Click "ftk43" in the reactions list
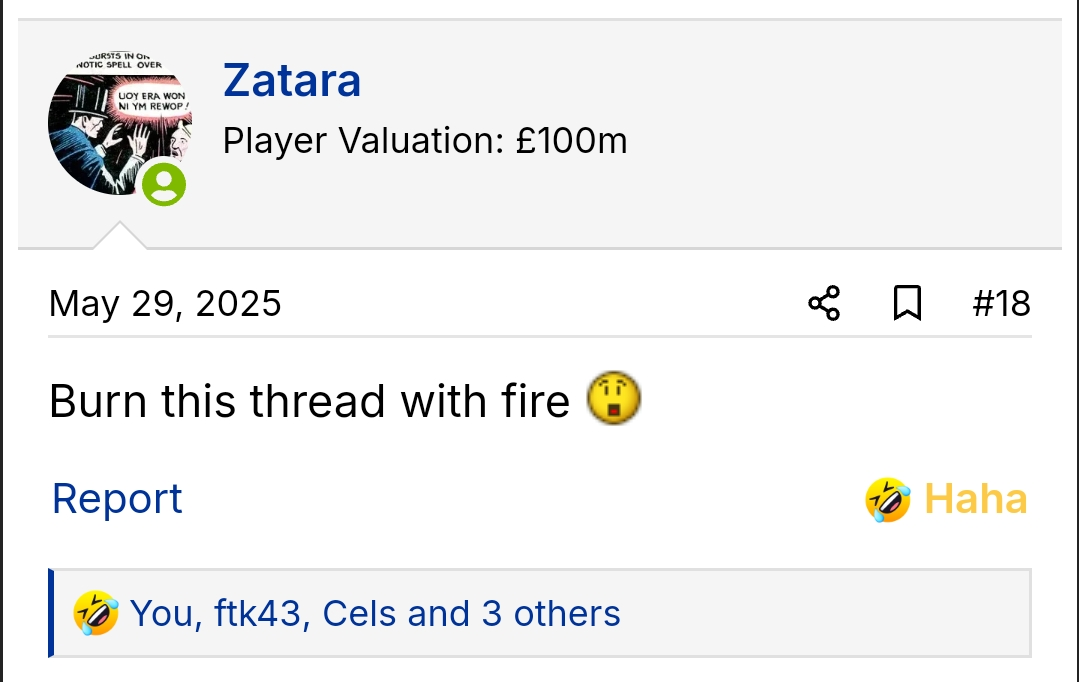The image size is (1079, 682). pyautogui.click(x=258, y=613)
